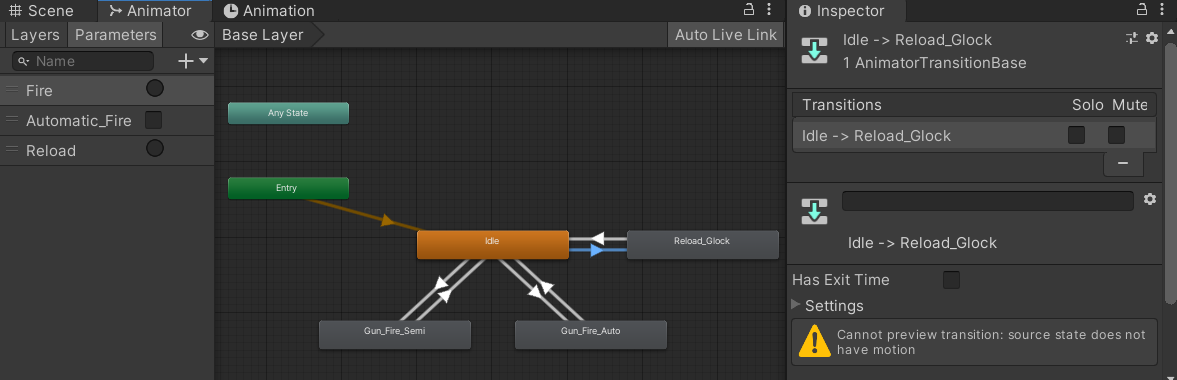Show the Layers list
The height and width of the screenshot is (380, 1177).
[x=35, y=35]
